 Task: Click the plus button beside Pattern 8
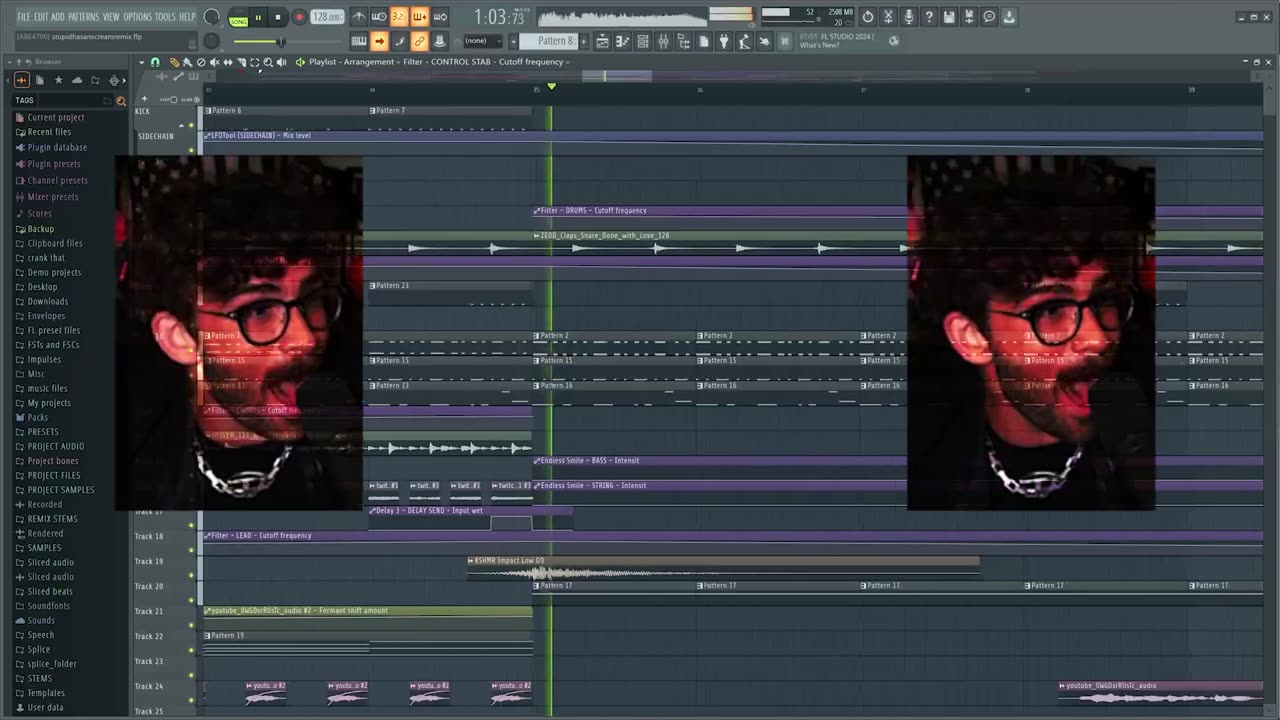[x=584, y=41]
